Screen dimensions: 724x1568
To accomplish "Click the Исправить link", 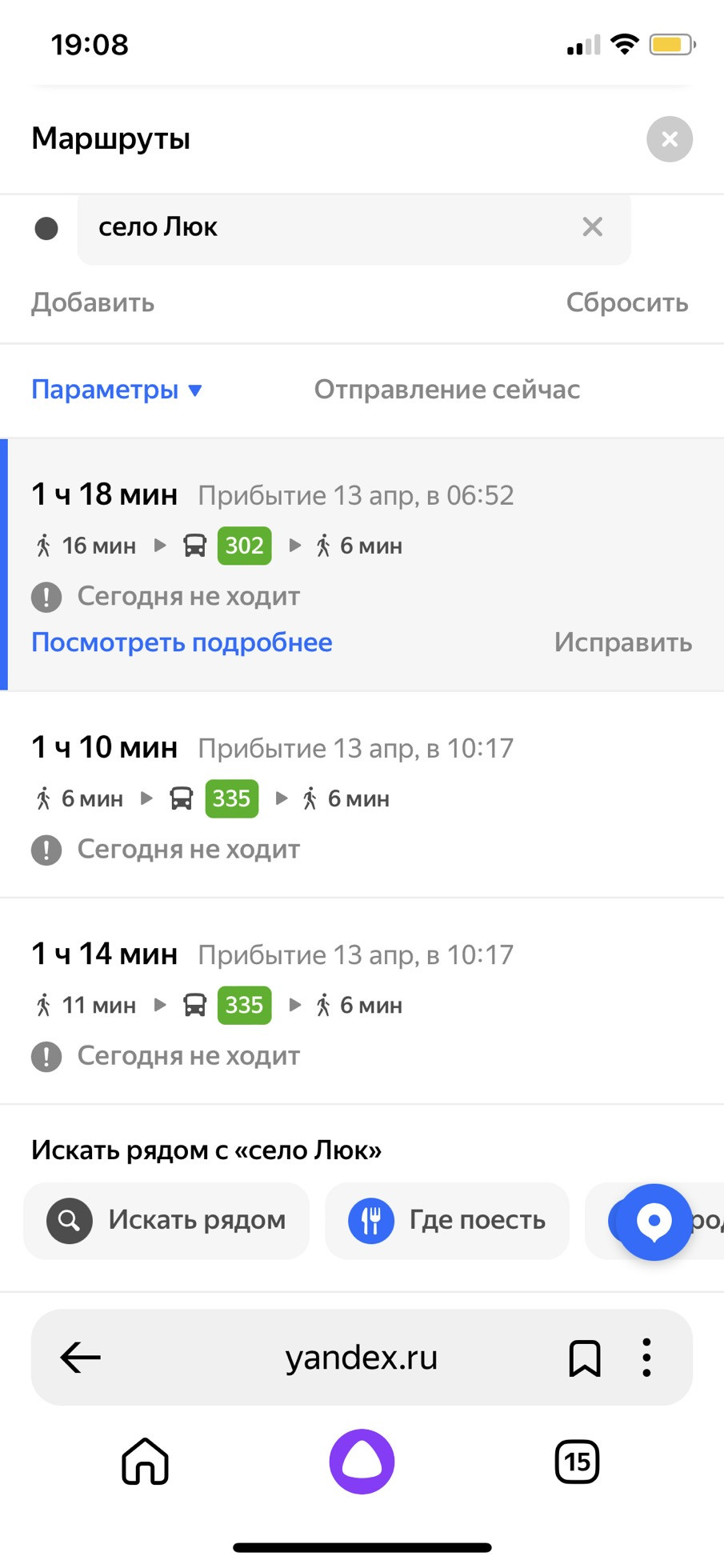I will pyautogui.click(x=622, y=642).
